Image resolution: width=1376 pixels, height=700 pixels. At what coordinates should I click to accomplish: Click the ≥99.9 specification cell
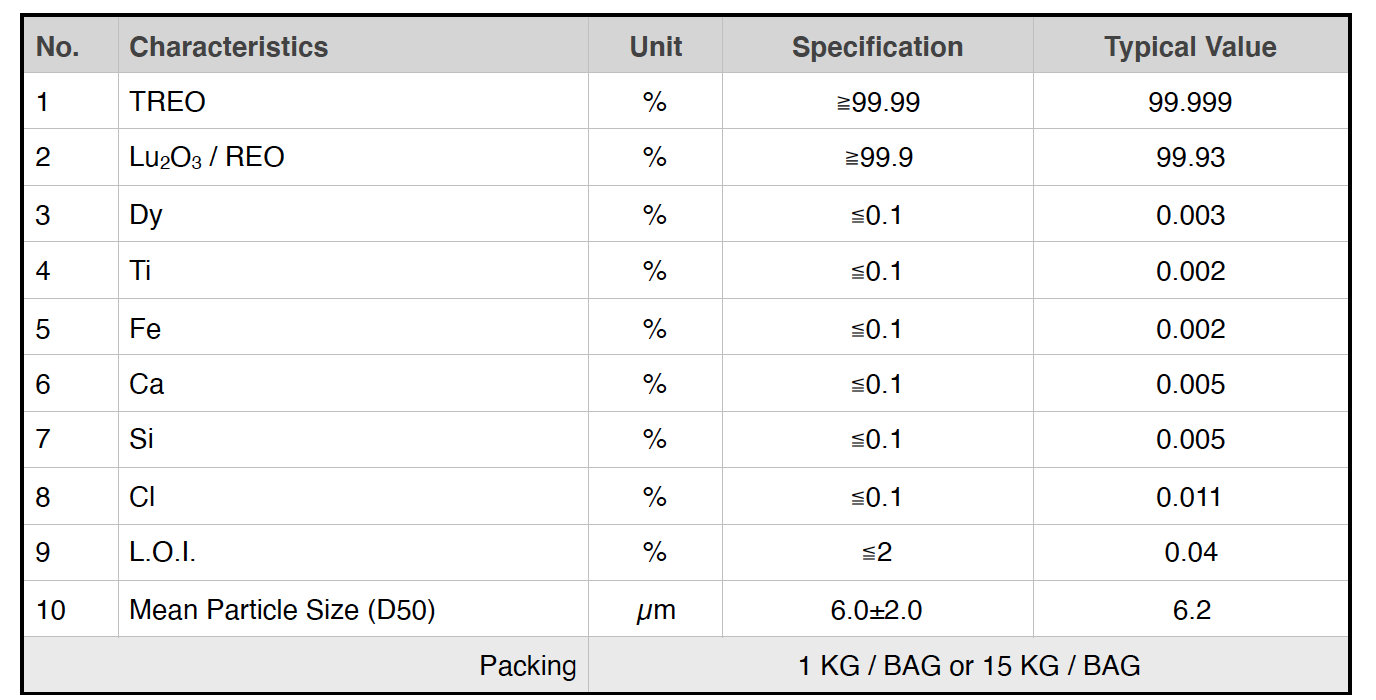[x=875, y=158]
